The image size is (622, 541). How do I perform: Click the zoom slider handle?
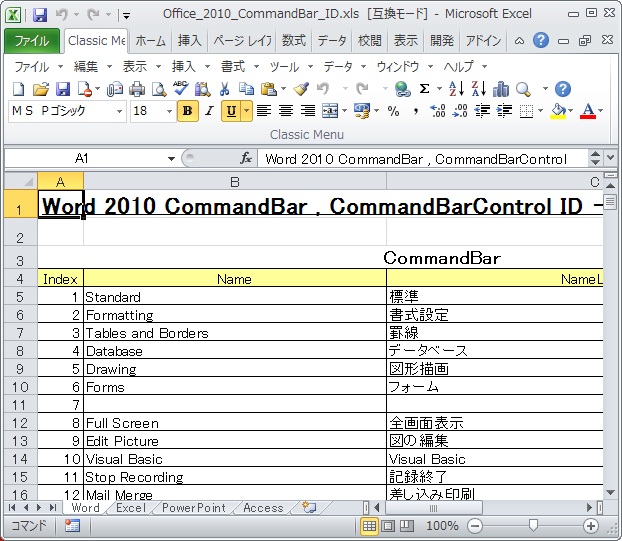(x=533, y=526)
